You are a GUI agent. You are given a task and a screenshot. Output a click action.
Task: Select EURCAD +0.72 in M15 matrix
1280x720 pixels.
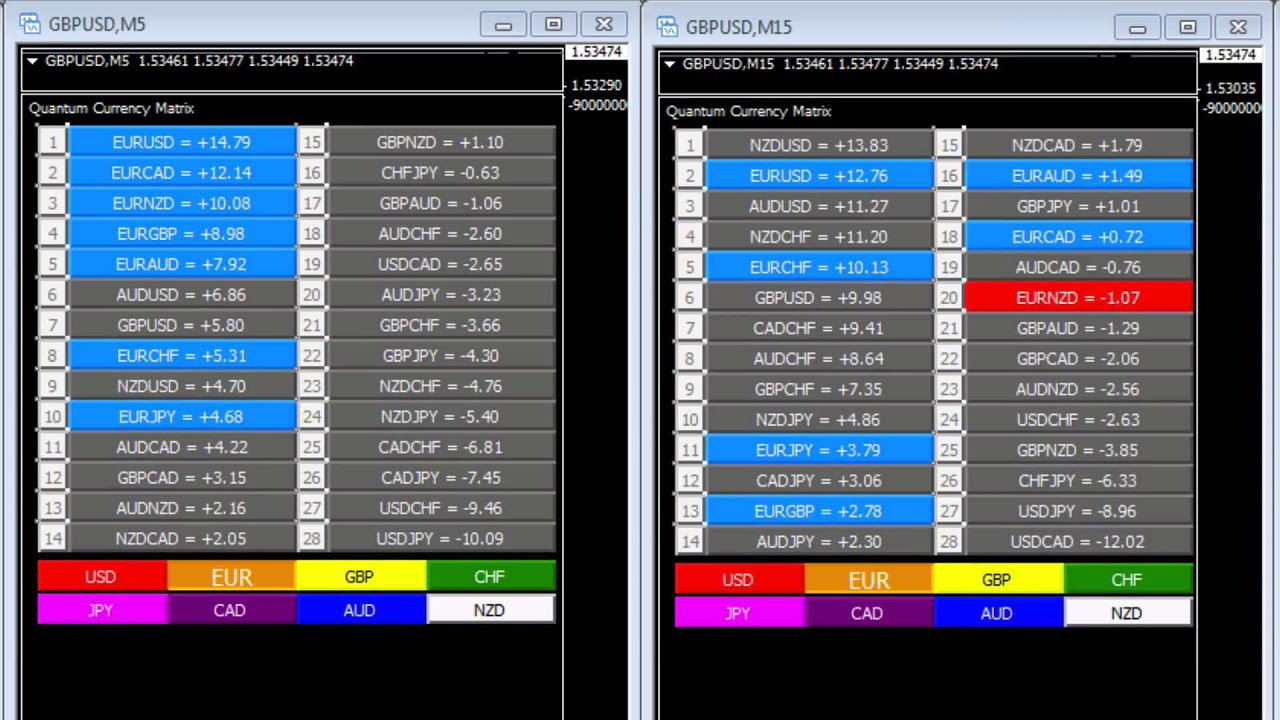pyautogui.click(x=1078, y=237)
